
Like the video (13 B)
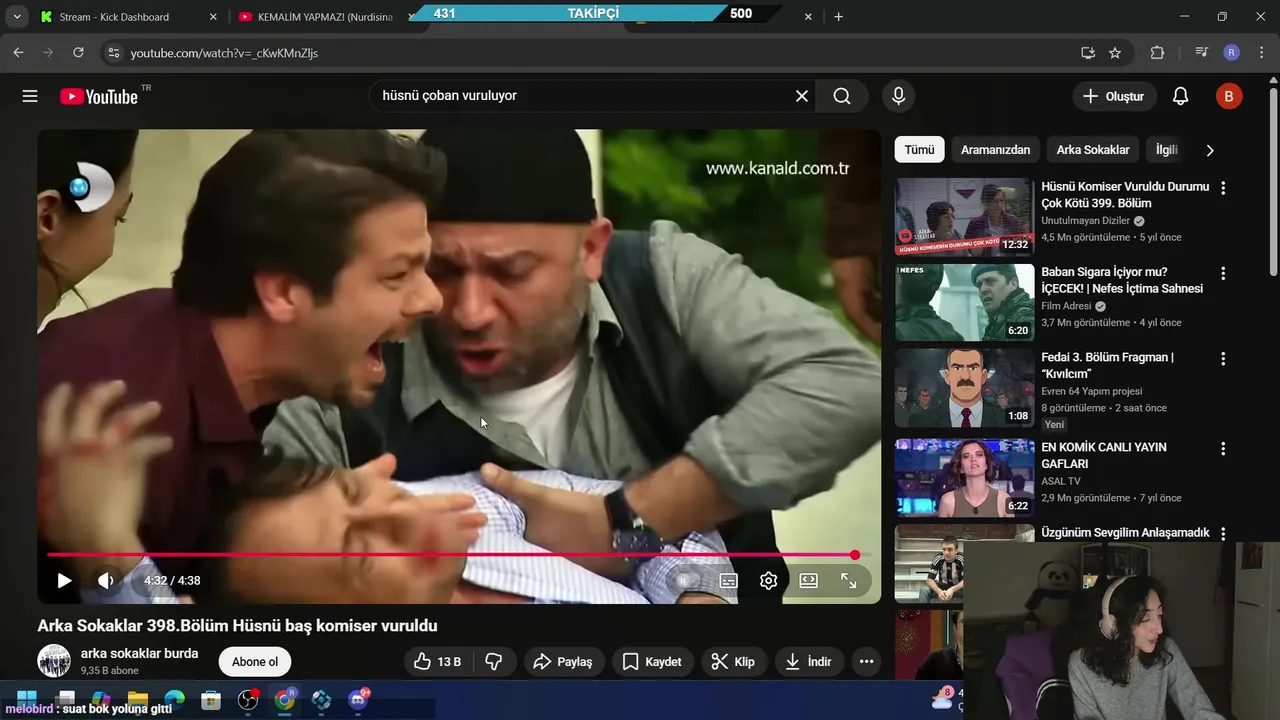437,662
